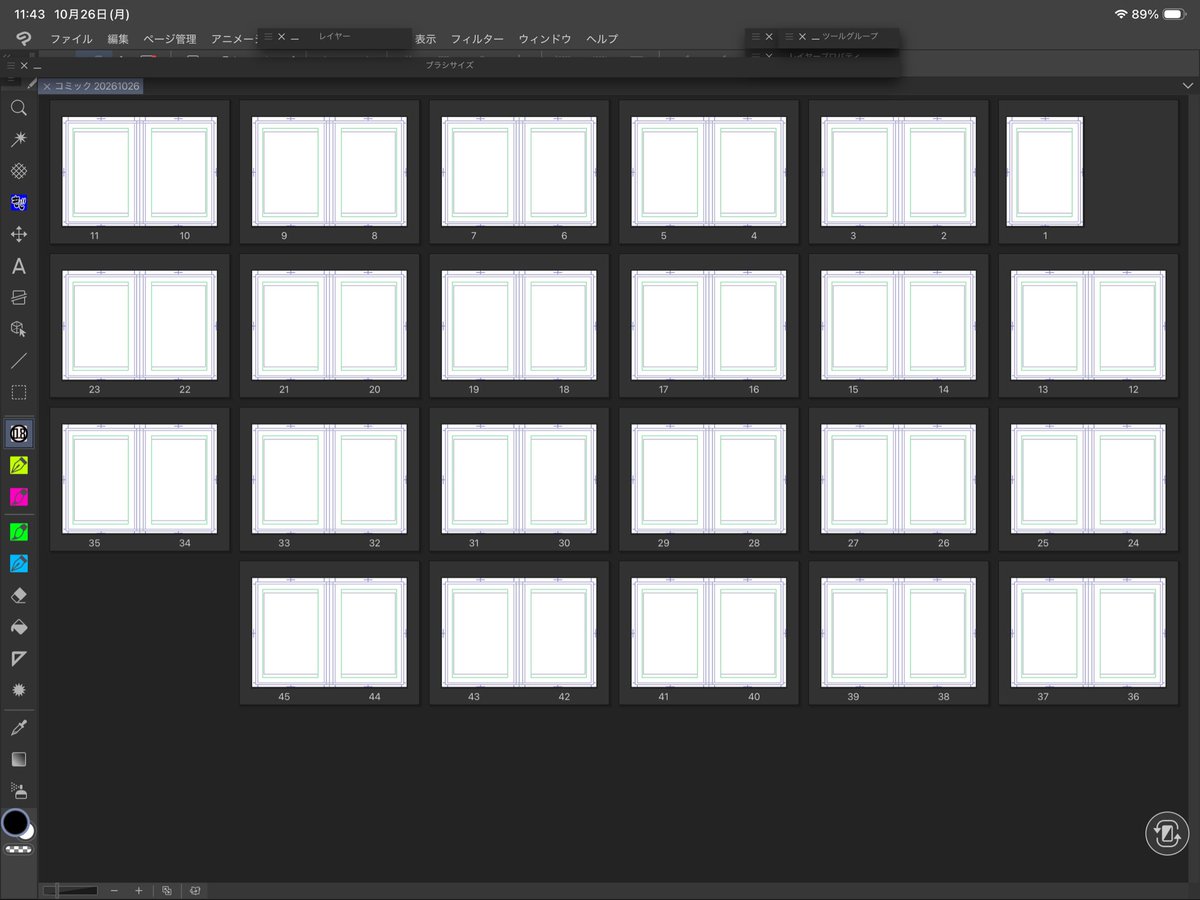
Task: Select the straight line figure tool
Action: 18,360
